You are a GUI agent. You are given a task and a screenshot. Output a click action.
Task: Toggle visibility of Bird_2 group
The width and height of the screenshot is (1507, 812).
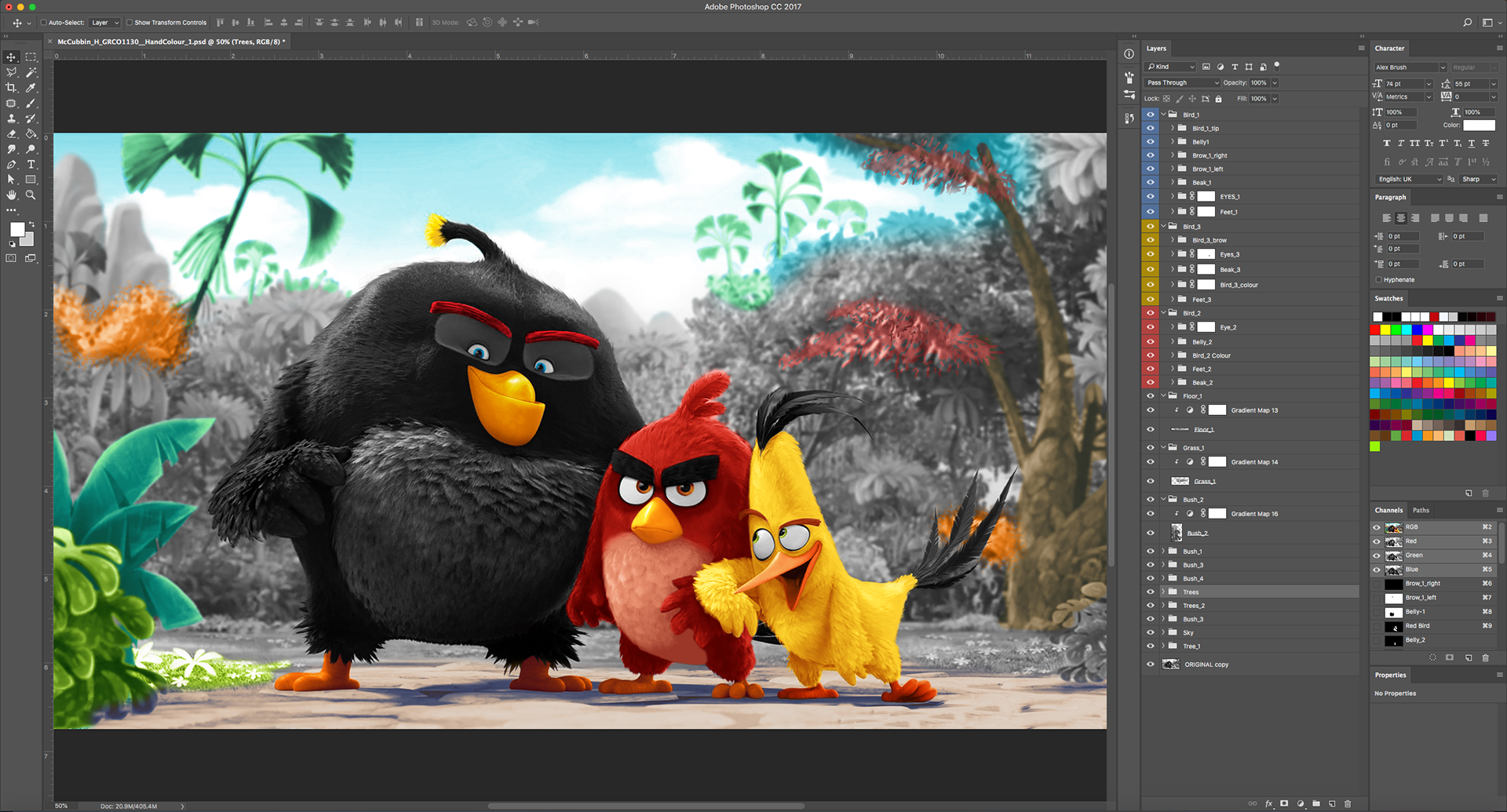pyautogui.click(x=1151, y=313)
